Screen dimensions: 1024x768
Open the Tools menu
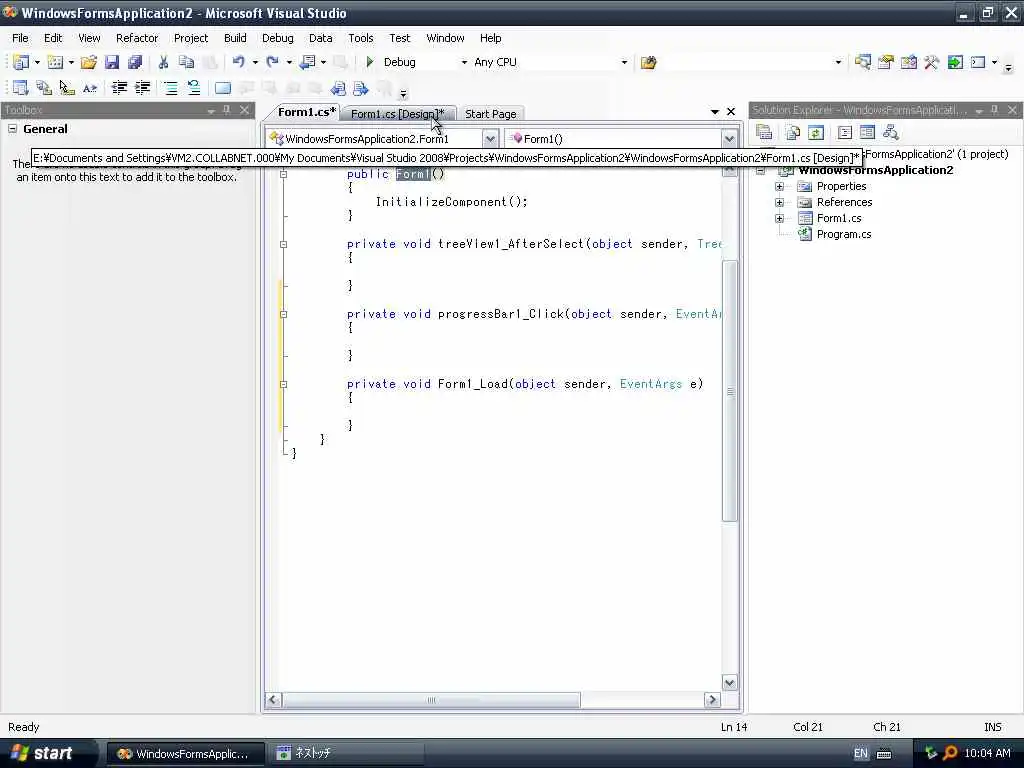(x=360, y=38)
